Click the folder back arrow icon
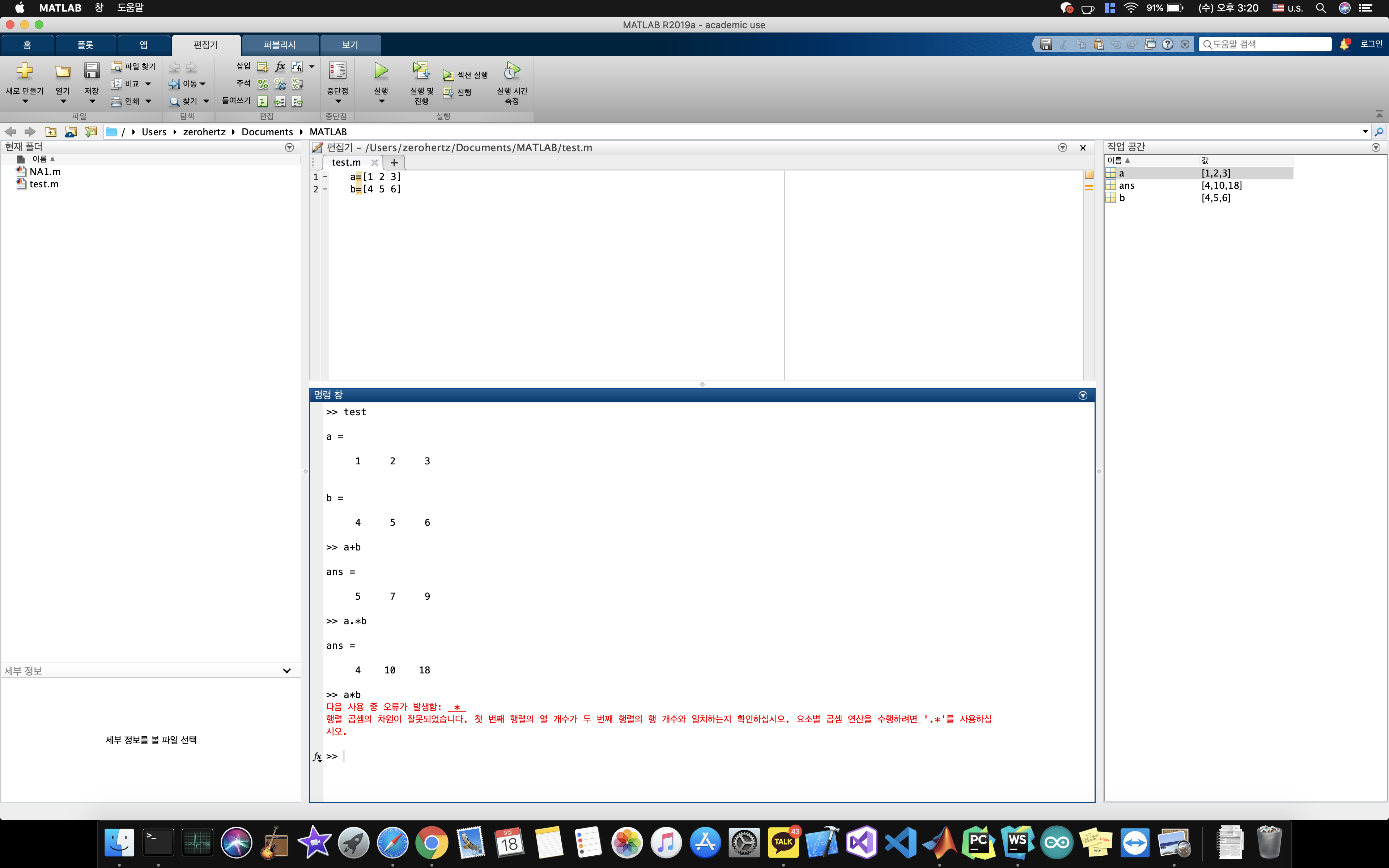 (10, 132)
